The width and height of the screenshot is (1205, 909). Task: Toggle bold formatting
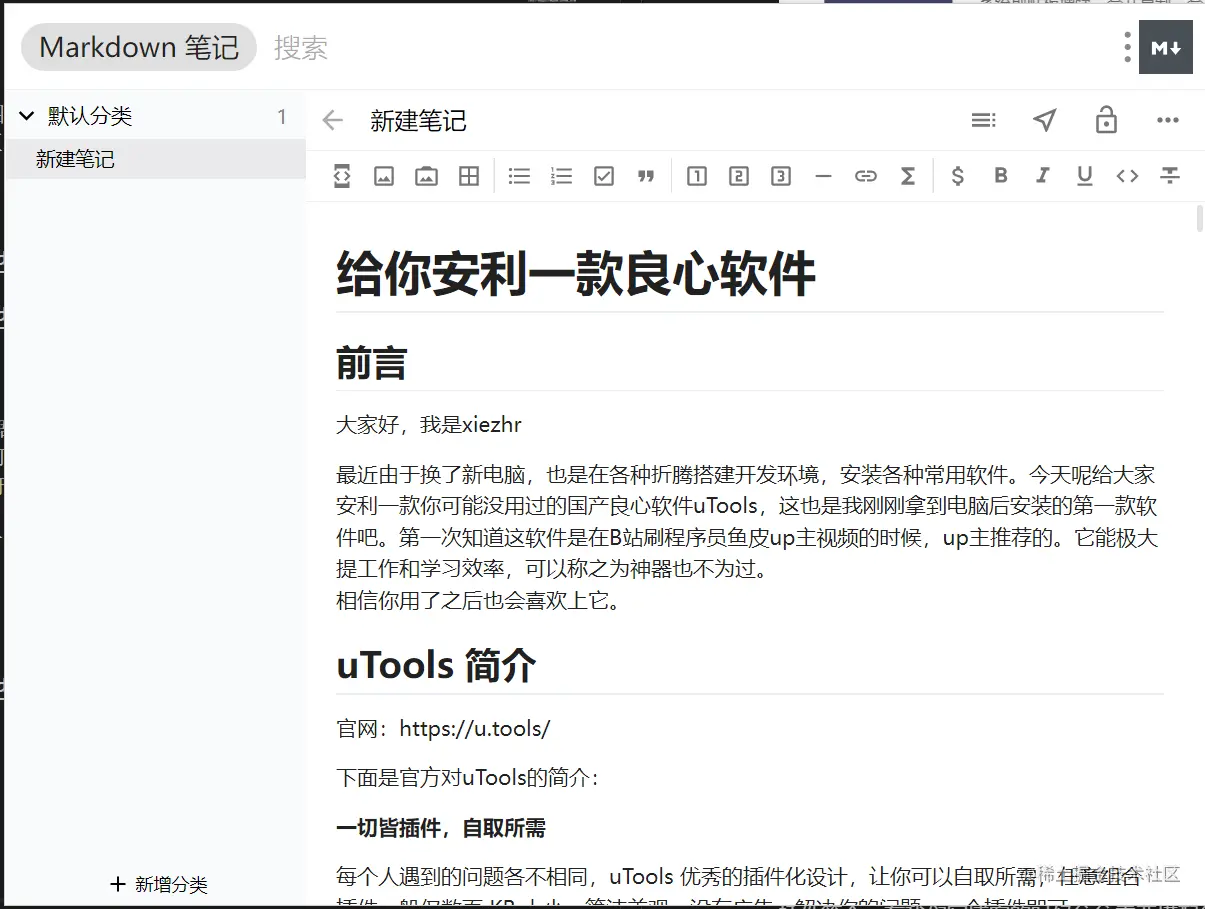[x=1000, y=176]
